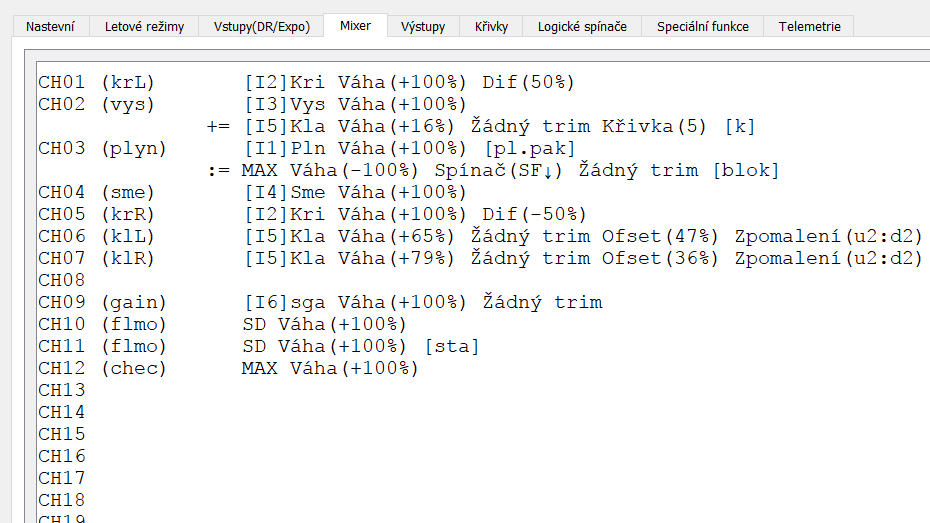Open the Logické spínače tab
Image resolution: width=930 pixels, height=523 pixels.
(x=582, y=27)
